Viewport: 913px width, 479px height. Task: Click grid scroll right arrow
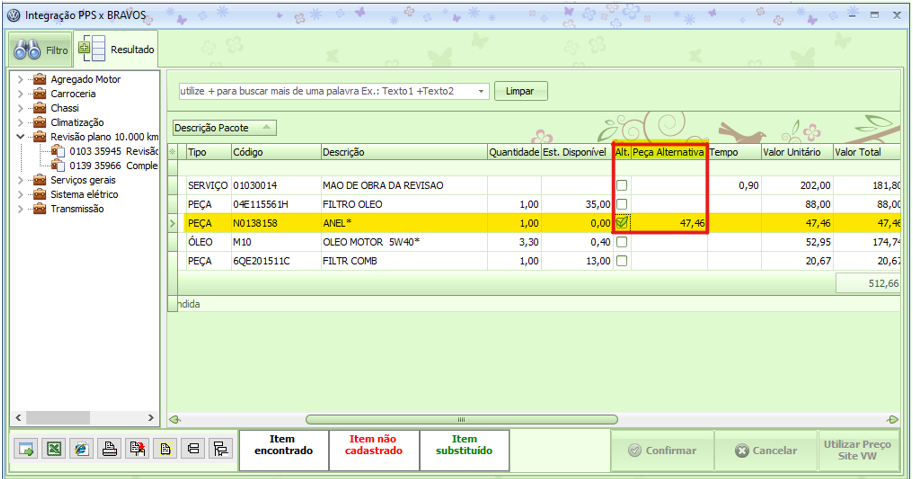(893, 420)
